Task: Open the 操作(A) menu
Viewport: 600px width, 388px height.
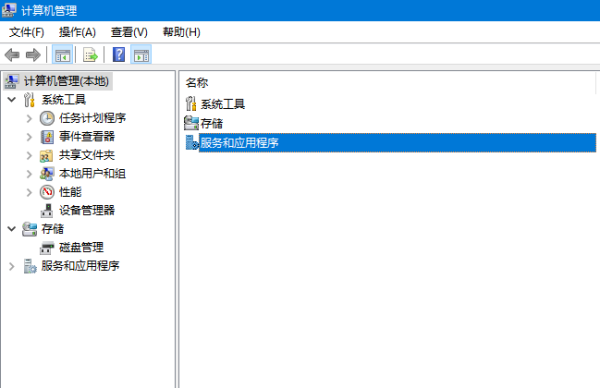Action: [77, 32]
